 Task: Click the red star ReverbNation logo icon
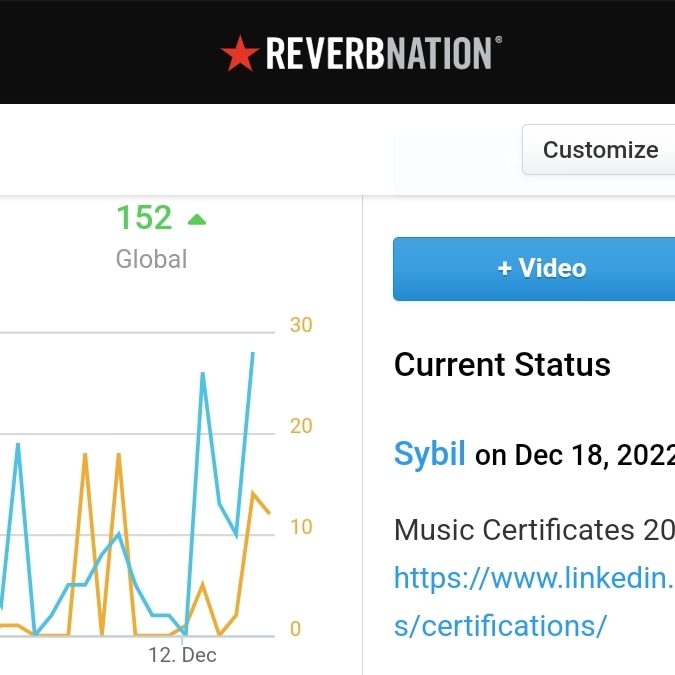pyautogui.click(x=240, y=53)
